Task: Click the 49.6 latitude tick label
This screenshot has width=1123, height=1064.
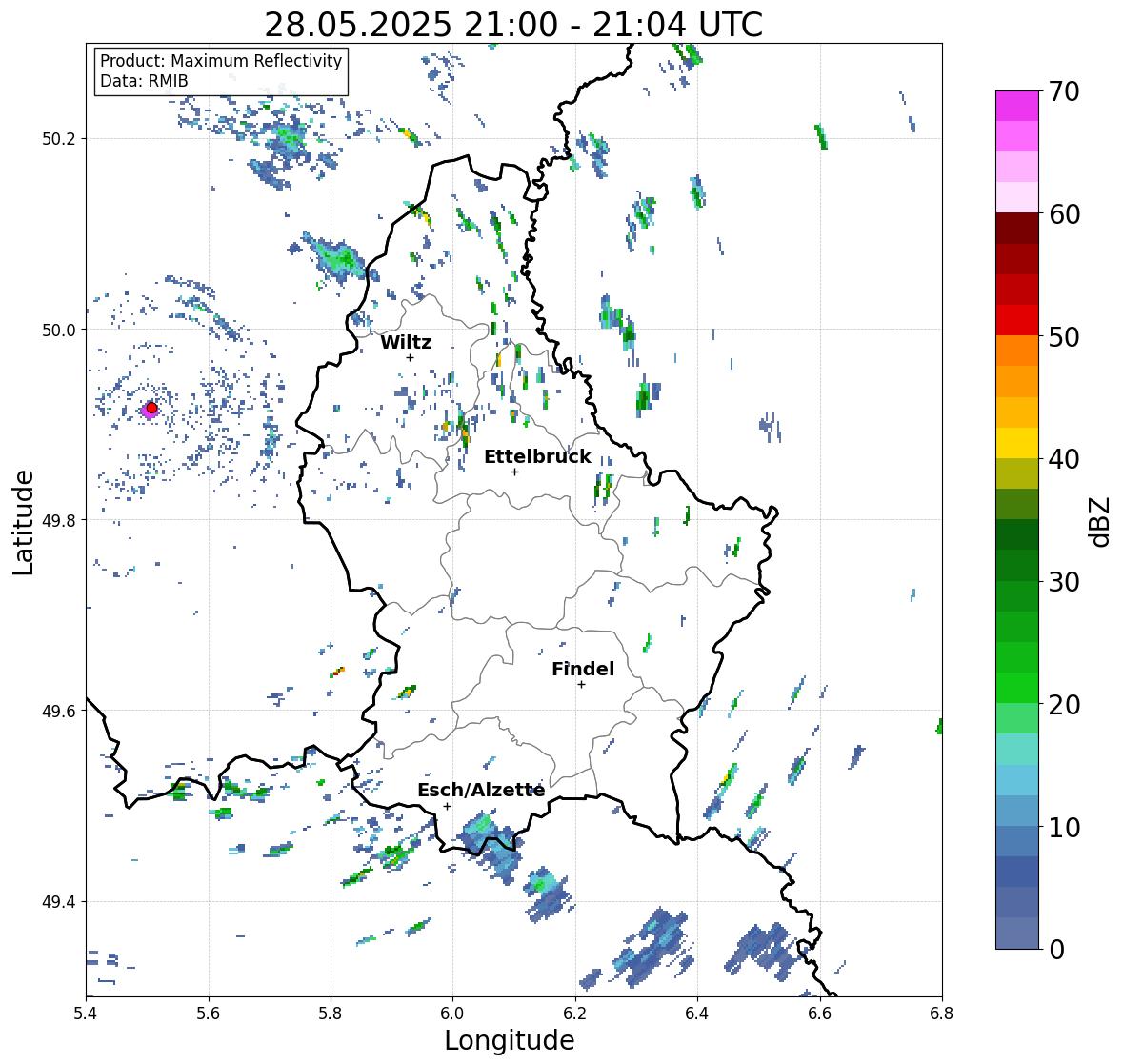Action: coord(59,711)
